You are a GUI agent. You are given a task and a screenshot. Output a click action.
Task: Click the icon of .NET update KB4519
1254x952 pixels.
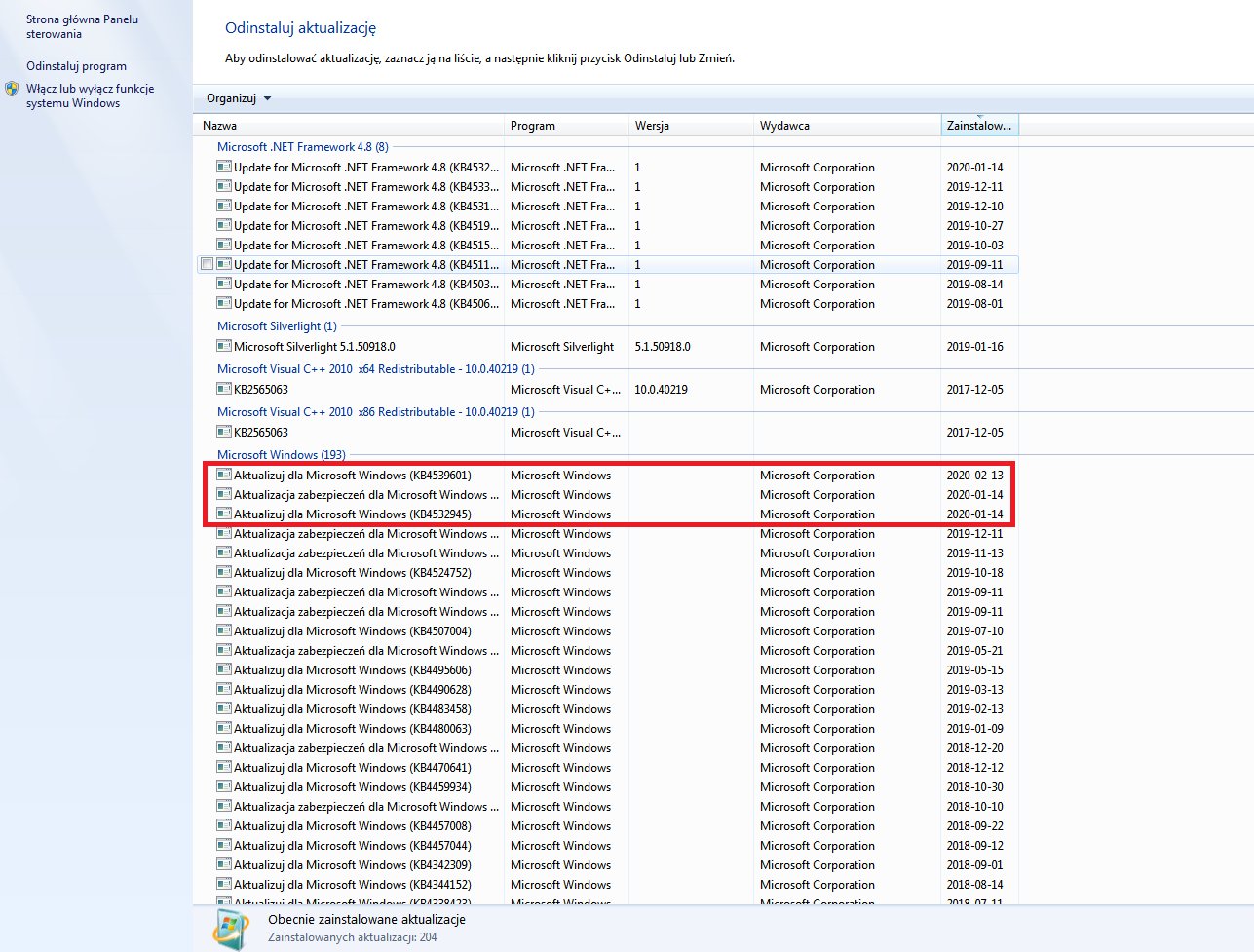[x=224, y=225]
